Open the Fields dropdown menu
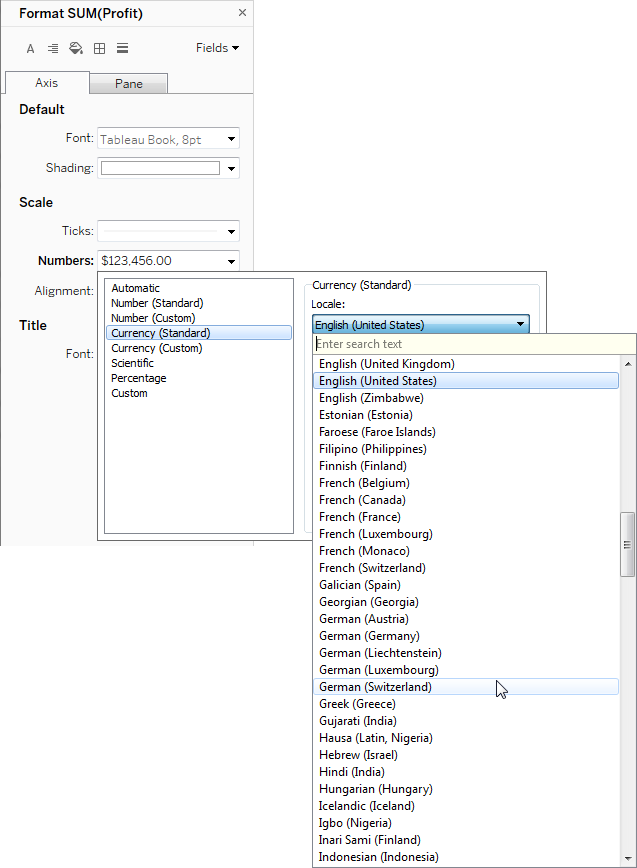The height and width of the screenshot is (868, 637). [x=217, y=48]
